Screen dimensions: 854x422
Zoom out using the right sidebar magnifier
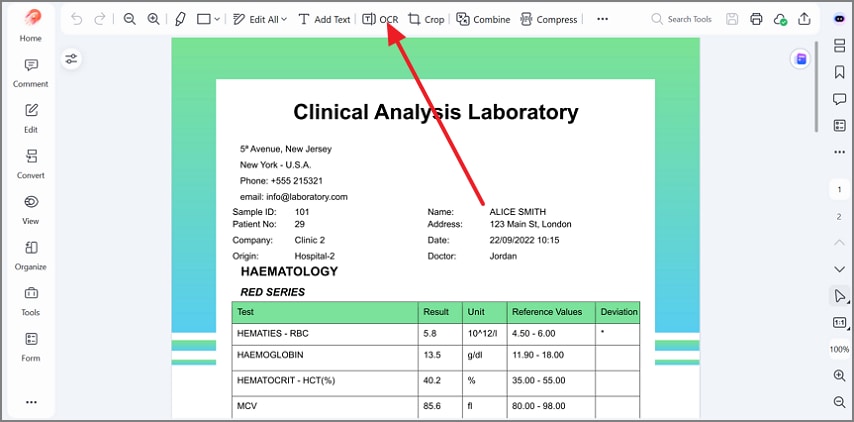(x=839, y=402)
